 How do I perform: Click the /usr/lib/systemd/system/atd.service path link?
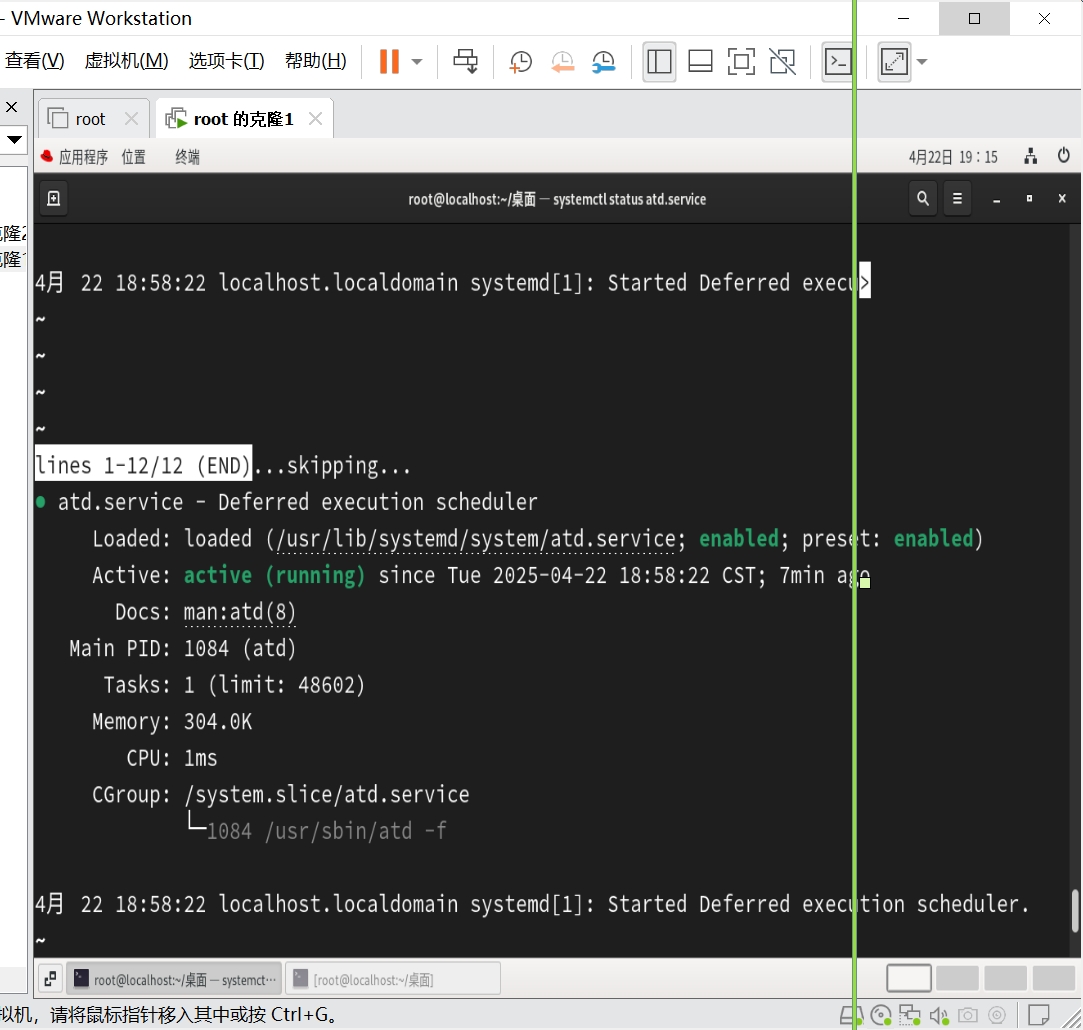pyautogui.click(x=476, y=539)
